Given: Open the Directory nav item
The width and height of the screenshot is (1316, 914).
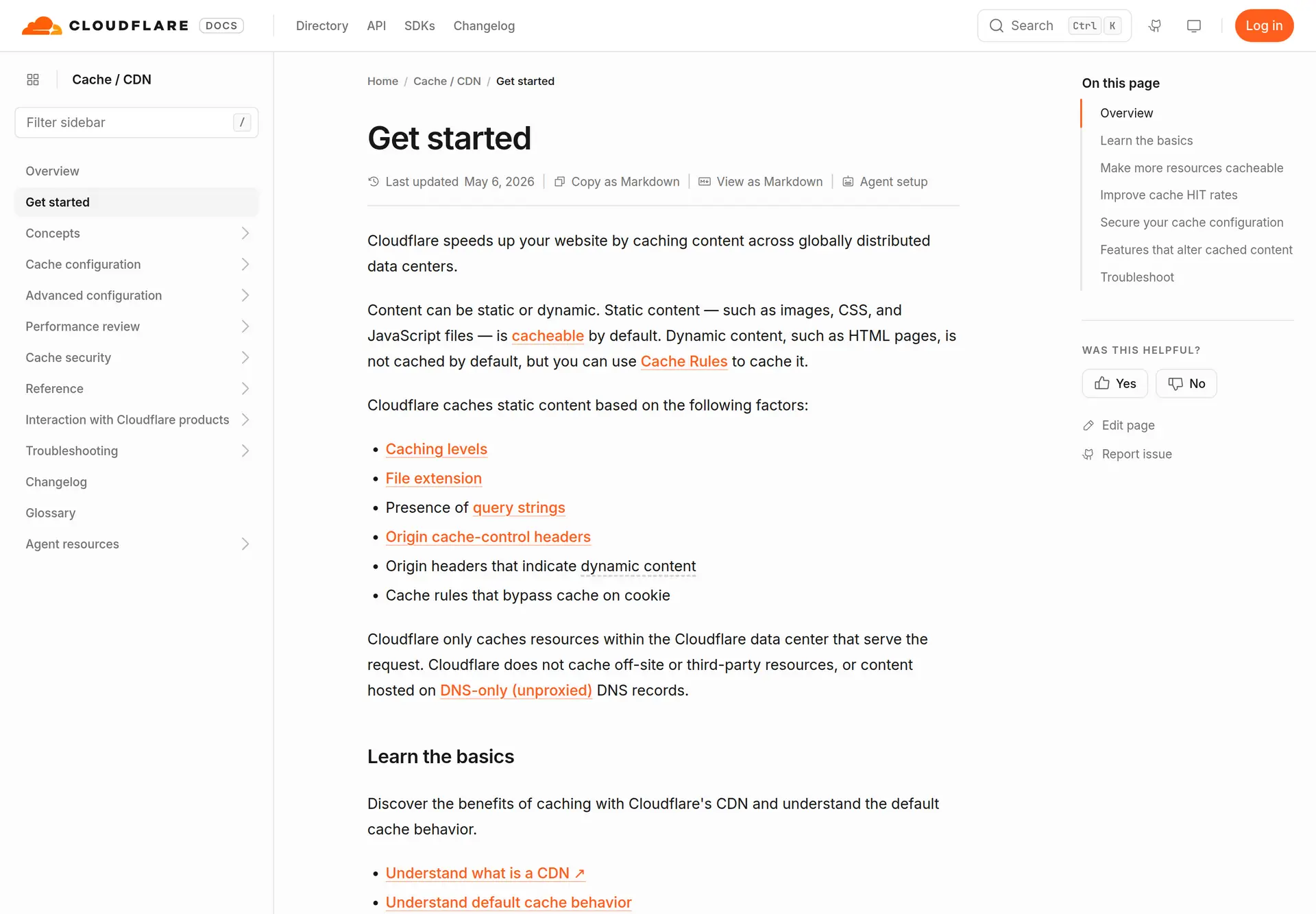Looking at the screenshot, I should coord(322,25).
